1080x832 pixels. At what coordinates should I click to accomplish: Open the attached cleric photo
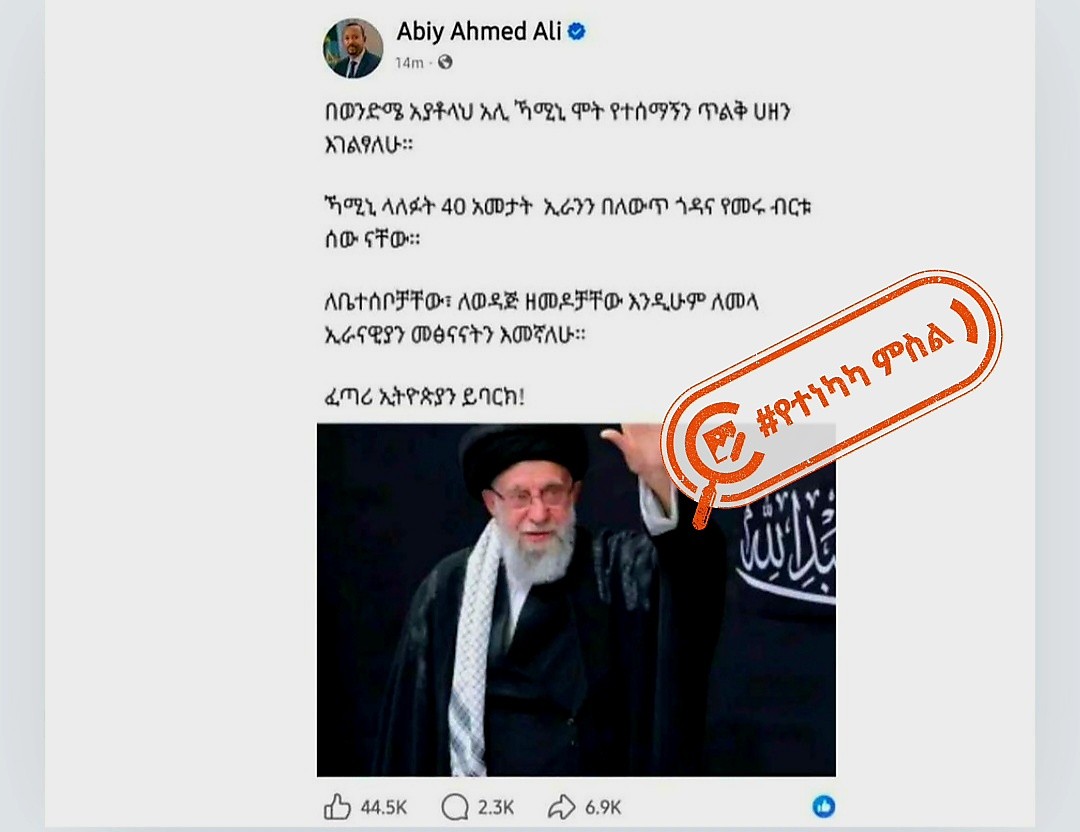coord(576,600)
